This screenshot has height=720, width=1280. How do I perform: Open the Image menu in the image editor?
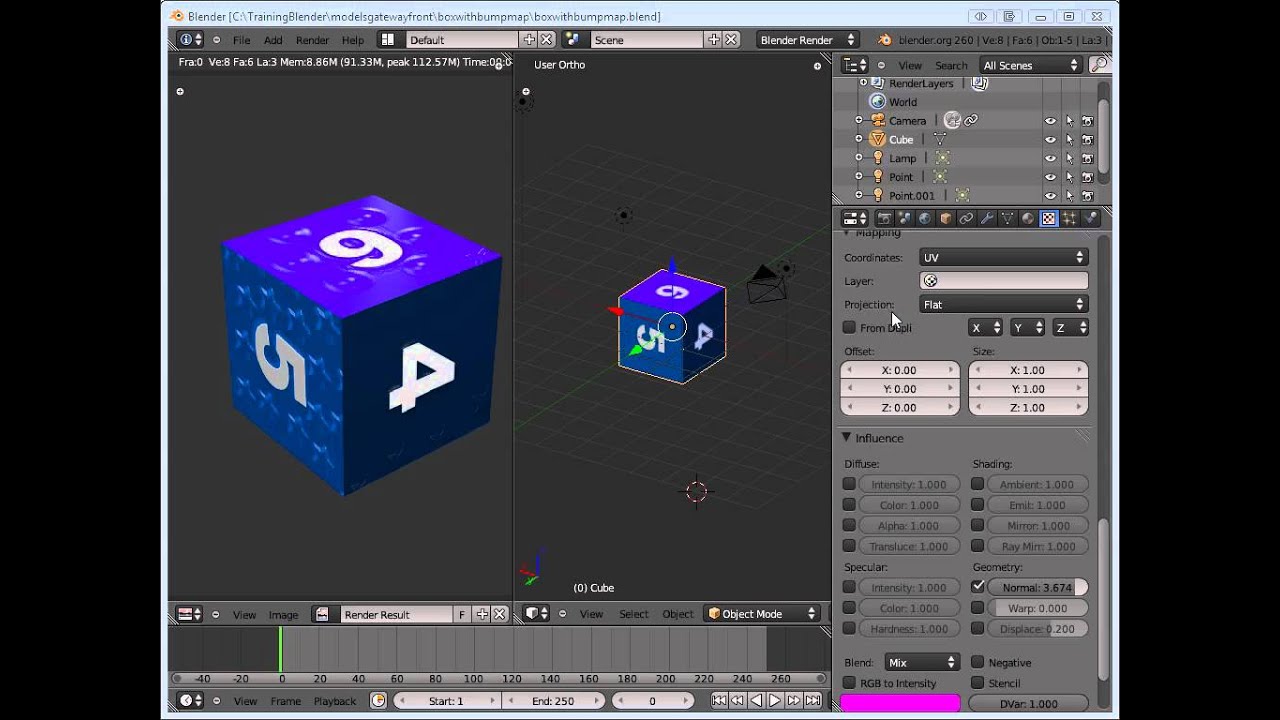click(x=283, y=615)
